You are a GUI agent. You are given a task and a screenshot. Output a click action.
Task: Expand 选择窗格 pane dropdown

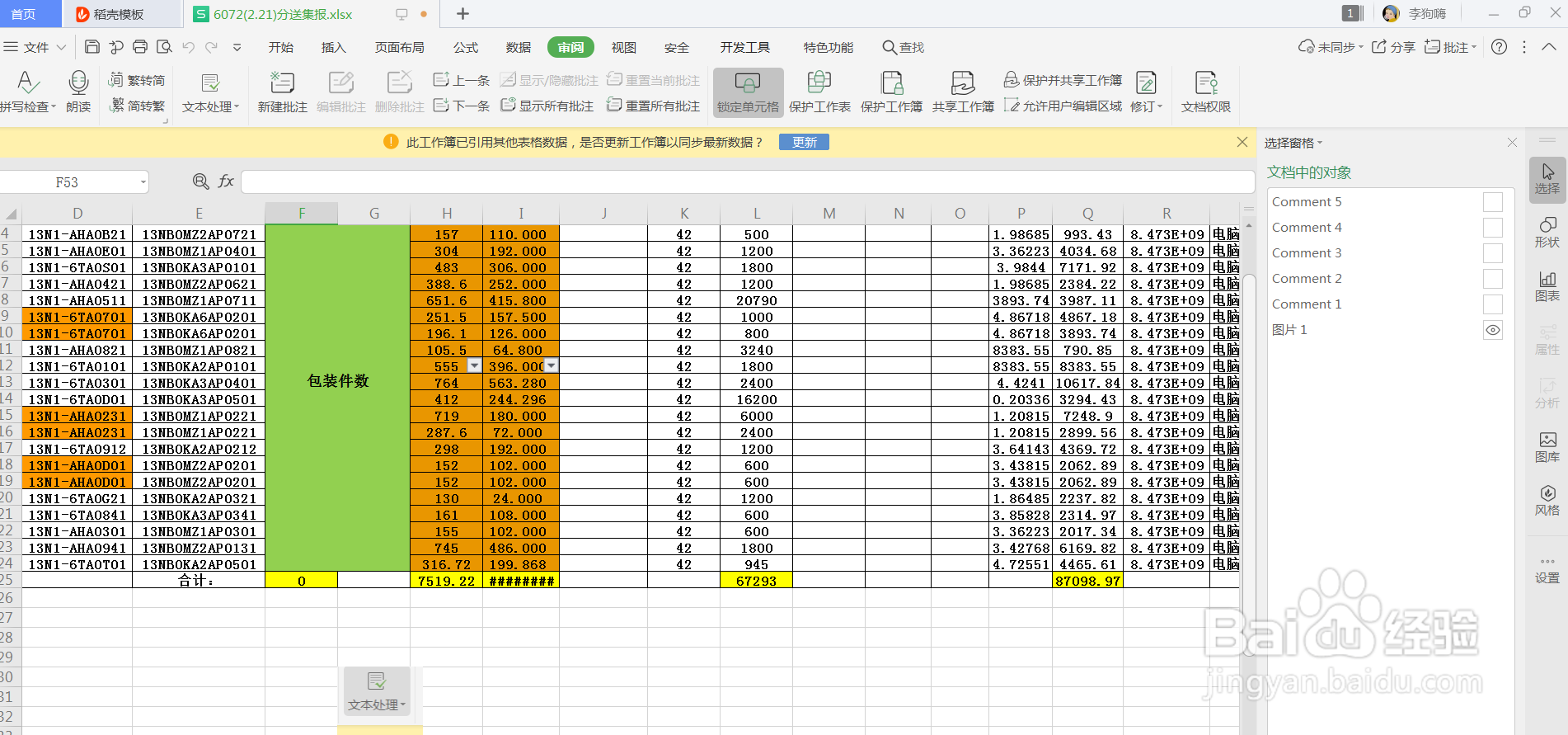[1320, 143]
